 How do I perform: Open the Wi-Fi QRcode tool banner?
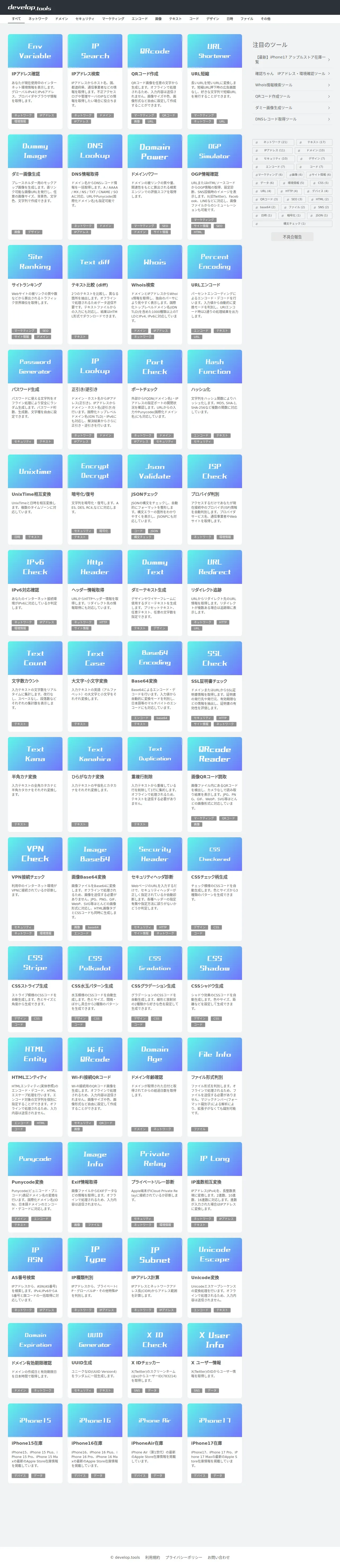(95, 1054)
